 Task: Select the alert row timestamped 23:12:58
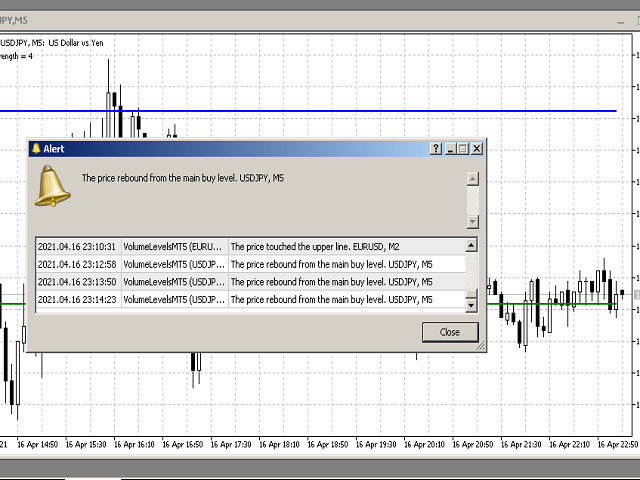point(250,264)
